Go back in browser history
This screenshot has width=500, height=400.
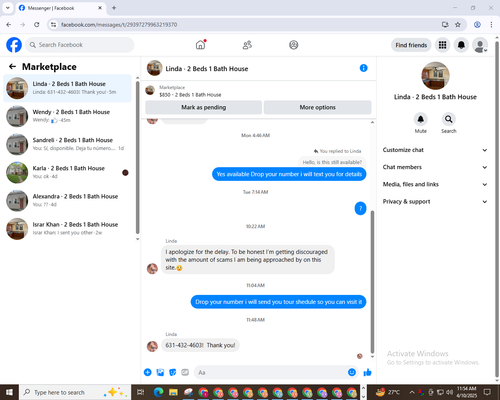click(9, 24)
